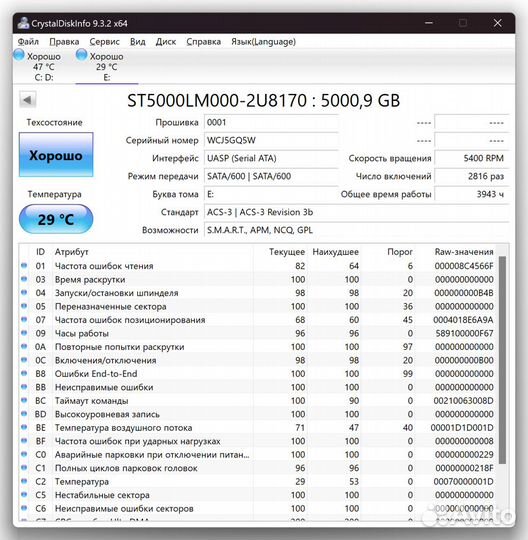Click the ID column header
Image resolution: width=528 pixels, height=540 pixels.
tap(40, 252)
